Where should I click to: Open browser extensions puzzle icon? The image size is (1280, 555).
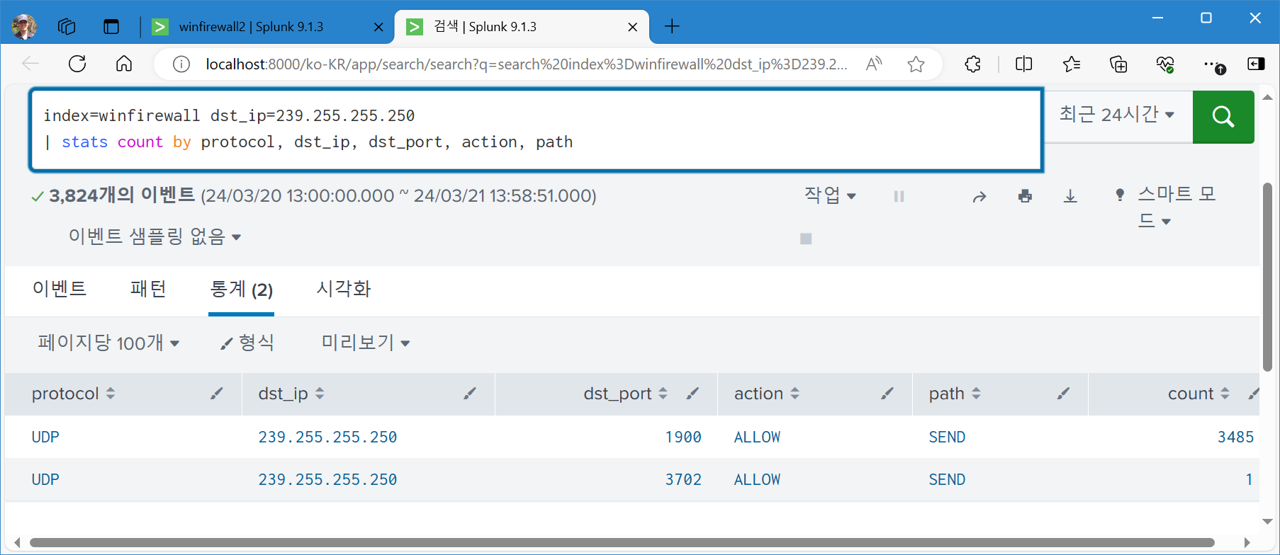973,64
